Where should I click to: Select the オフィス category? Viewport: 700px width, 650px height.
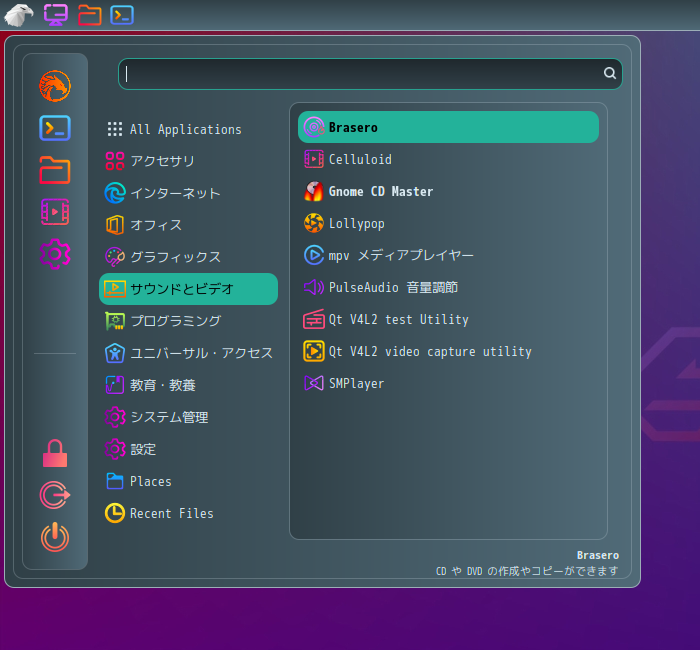coord(188,225)
